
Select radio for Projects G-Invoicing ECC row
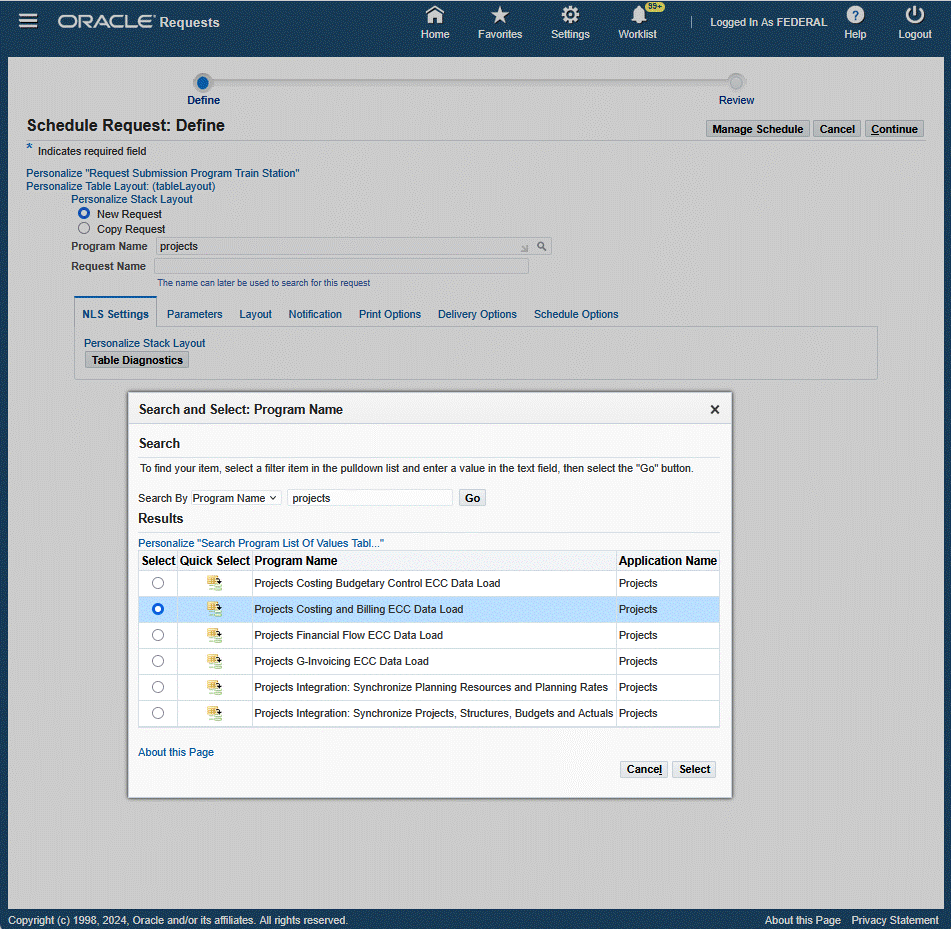pos(158,661)
